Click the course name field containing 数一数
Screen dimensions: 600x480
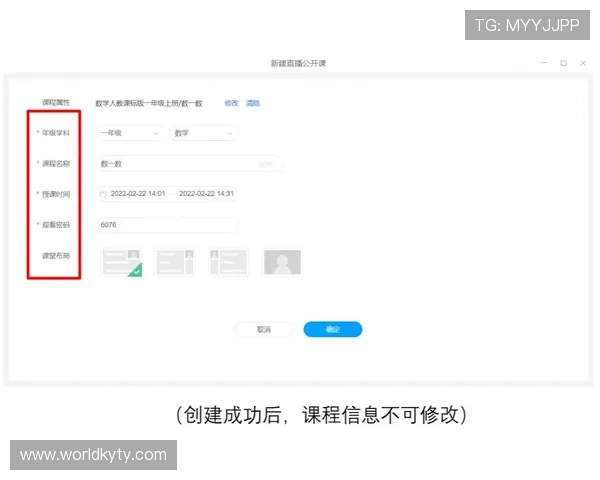[189, 164]
